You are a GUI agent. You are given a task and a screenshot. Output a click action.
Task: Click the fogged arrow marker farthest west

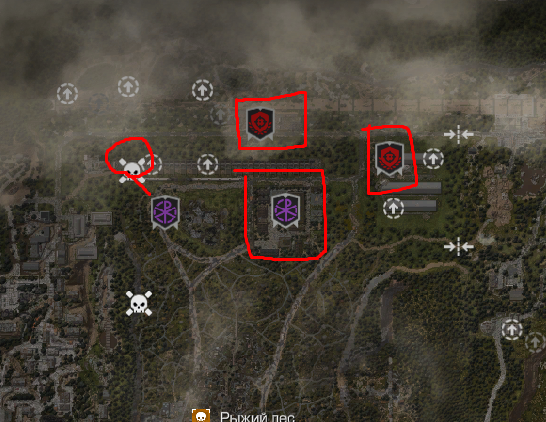click(x=67, y=93)
